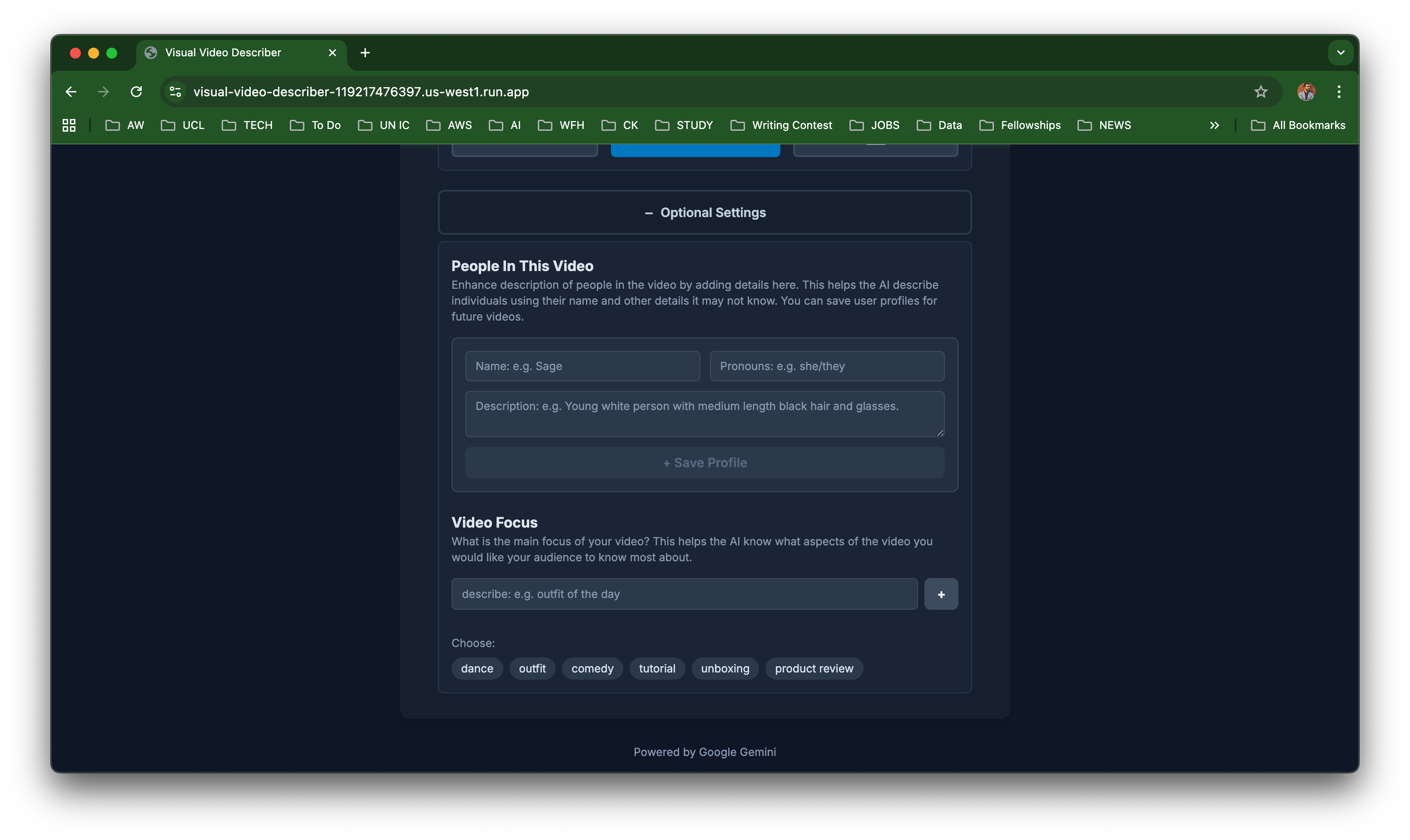Switch to Visual Video Describer tab
The width and height of the screenshot is (1410, 840).
coord(223,53)
